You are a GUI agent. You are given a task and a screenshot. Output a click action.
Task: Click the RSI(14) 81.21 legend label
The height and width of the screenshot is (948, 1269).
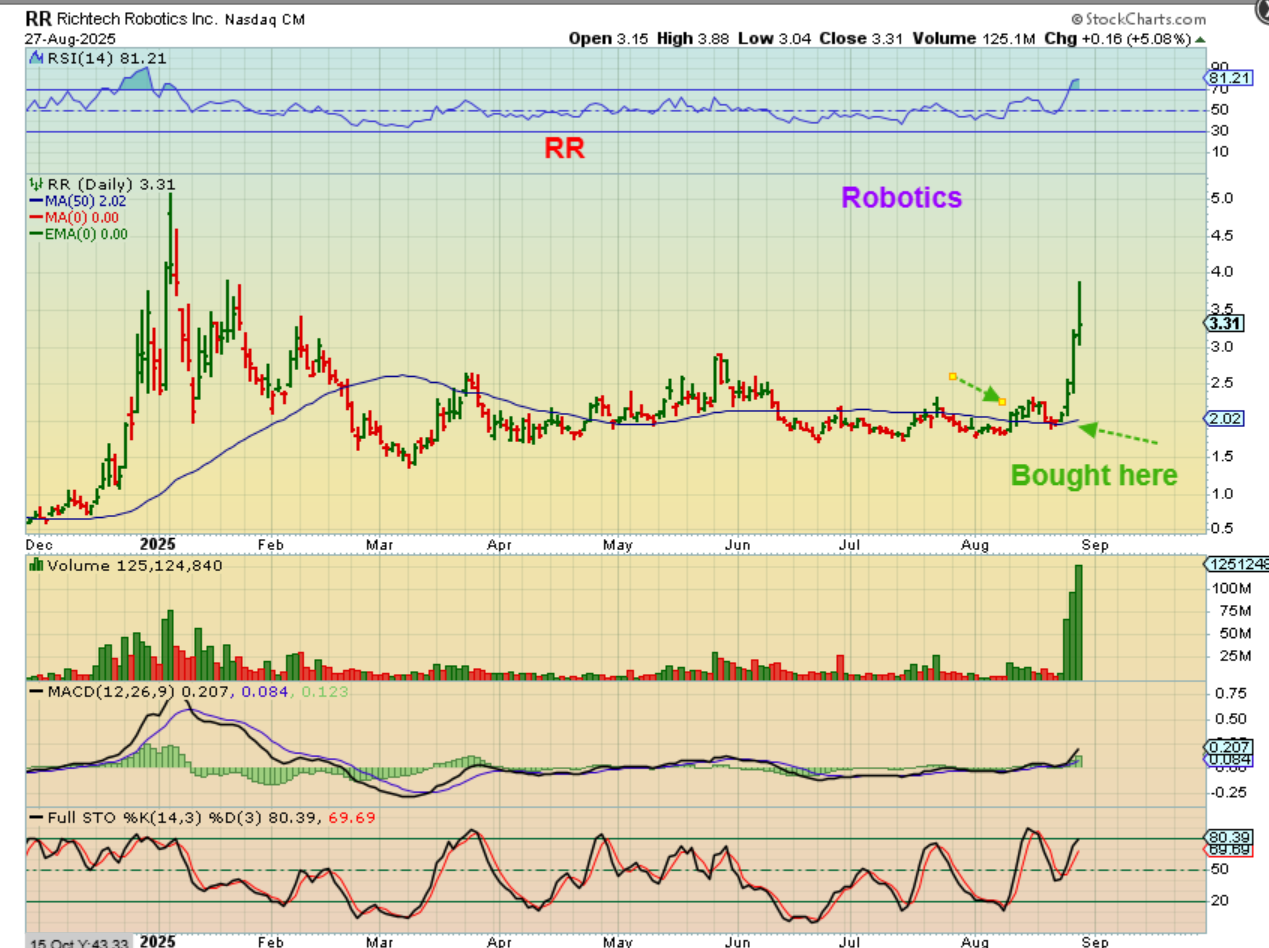pyautogui.click(x=106, y=58)
